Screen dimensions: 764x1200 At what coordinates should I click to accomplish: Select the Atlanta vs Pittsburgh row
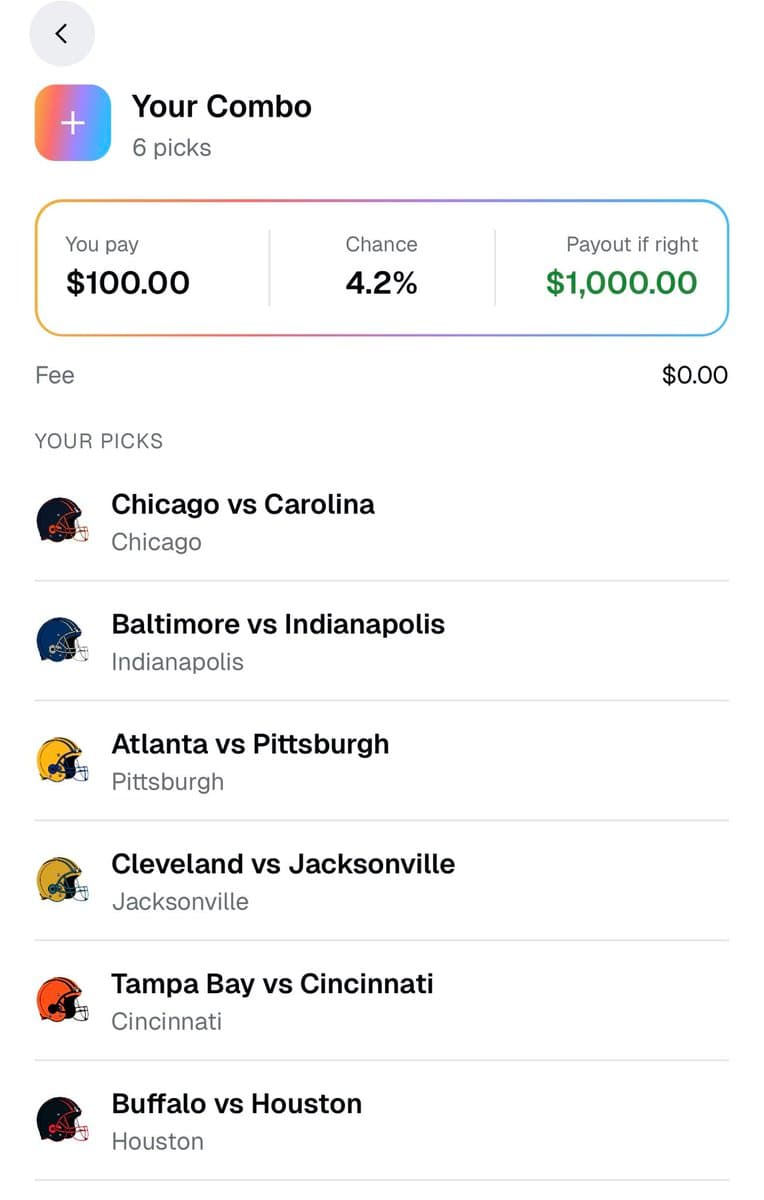[x=382, y=761]
